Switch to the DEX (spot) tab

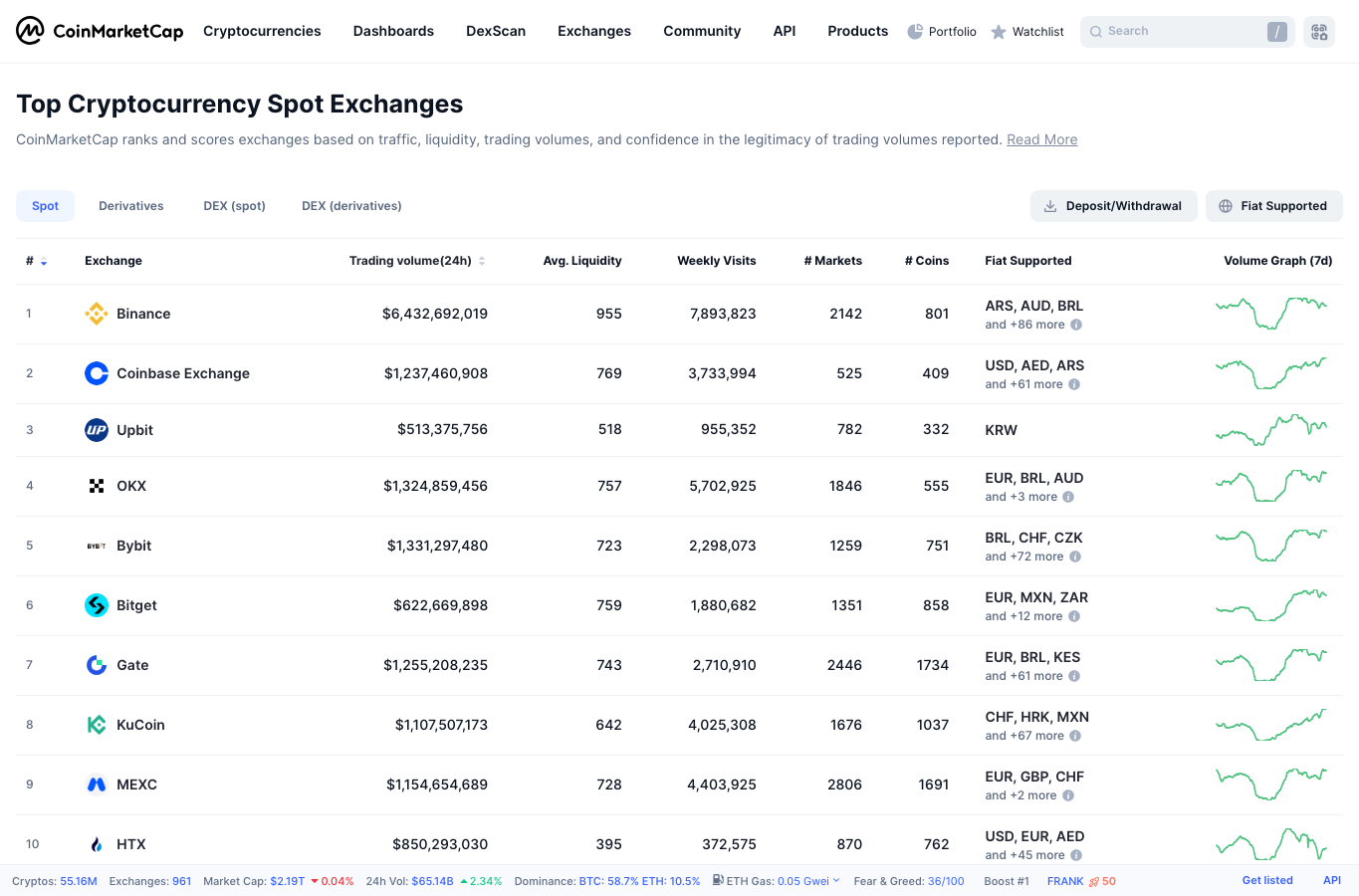234,206
